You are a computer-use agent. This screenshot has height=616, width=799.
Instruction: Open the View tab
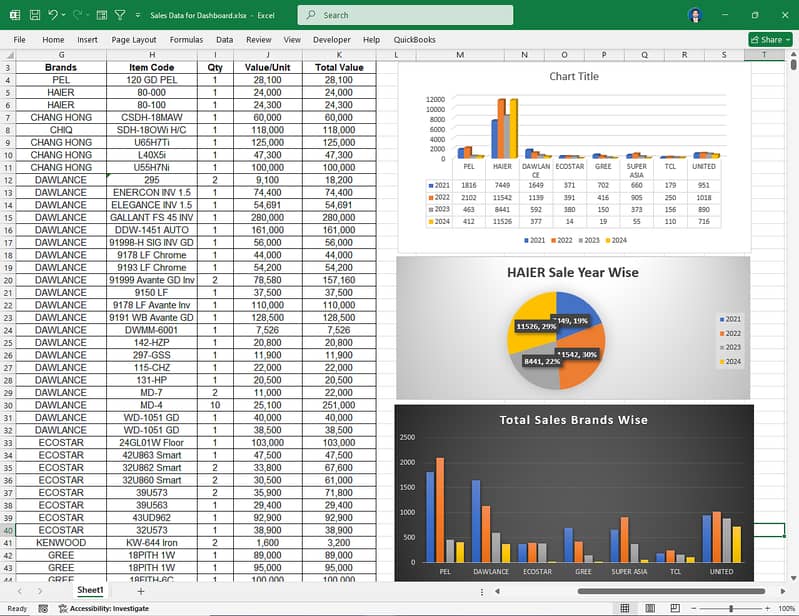pos(292,40)
